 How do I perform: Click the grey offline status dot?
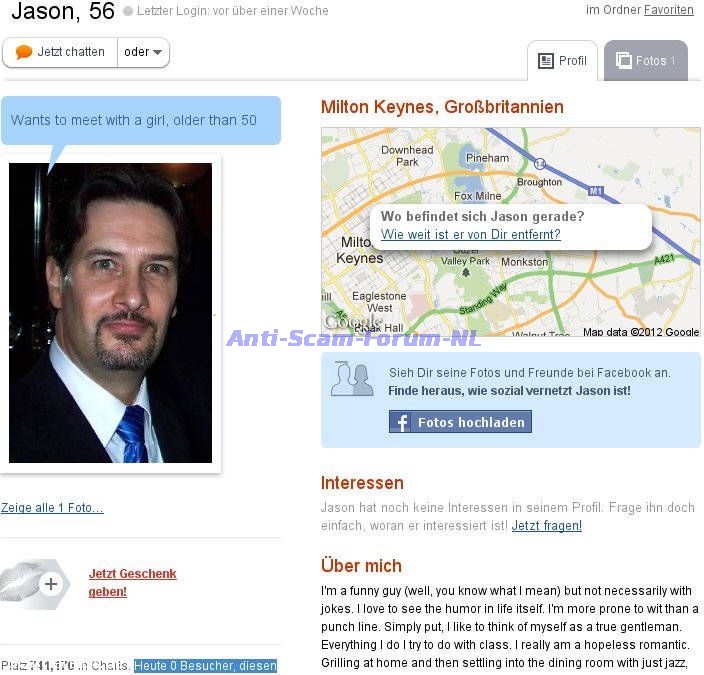click(x=128, y=11)
